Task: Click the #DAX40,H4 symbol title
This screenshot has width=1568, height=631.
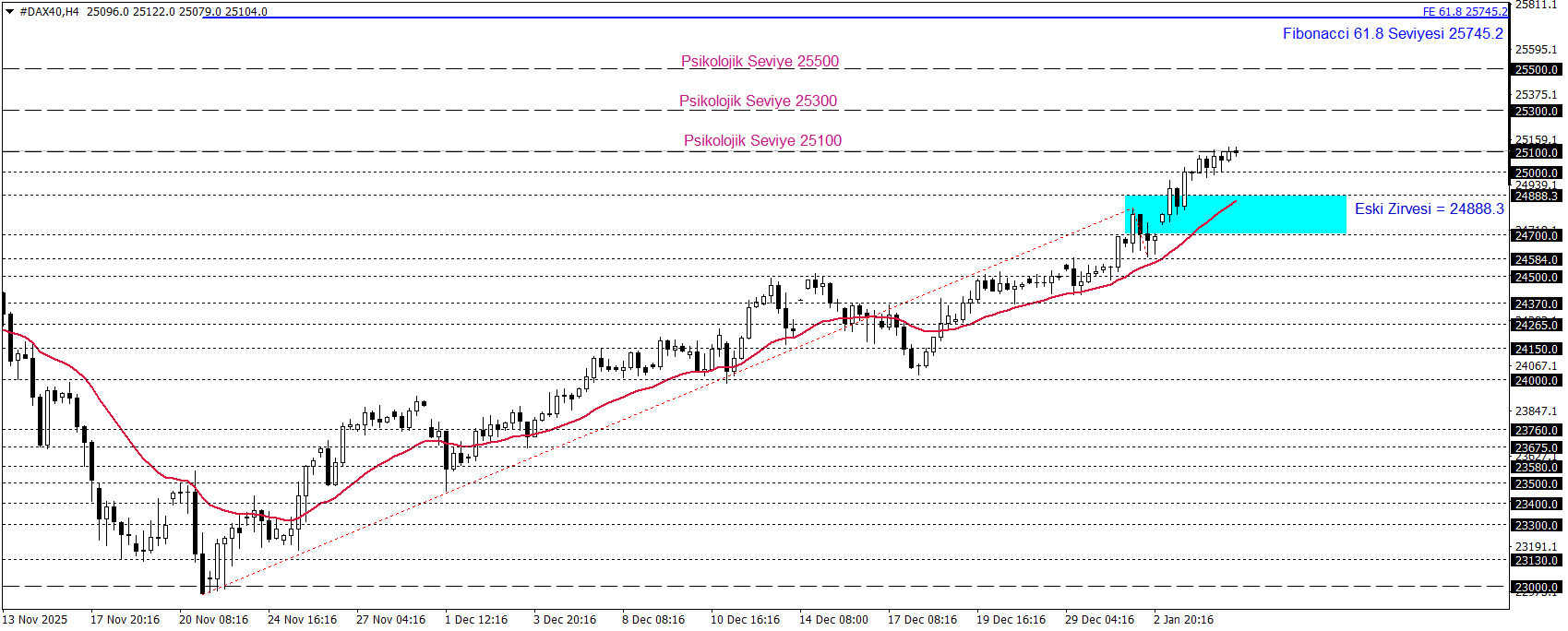Action: tap(50, 12)
